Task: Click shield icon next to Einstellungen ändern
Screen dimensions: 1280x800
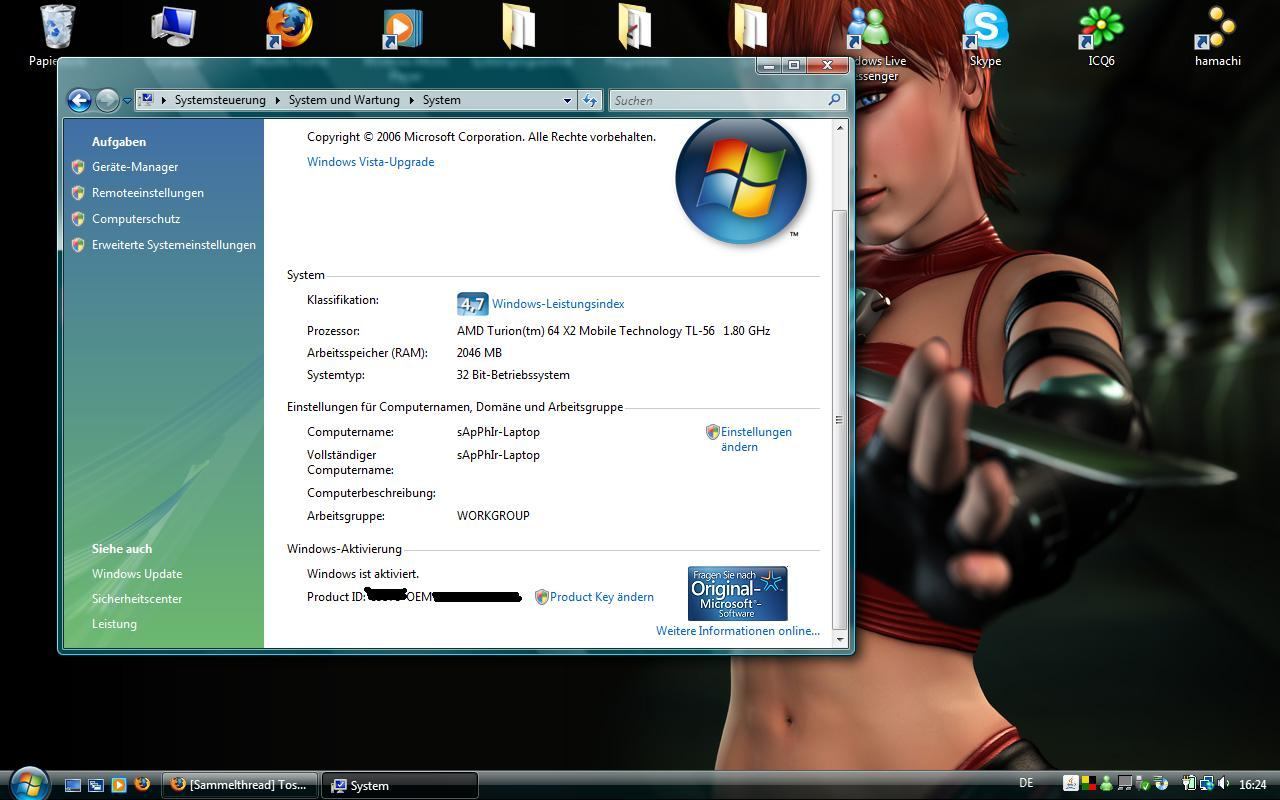Action: [x=713, y=432]
